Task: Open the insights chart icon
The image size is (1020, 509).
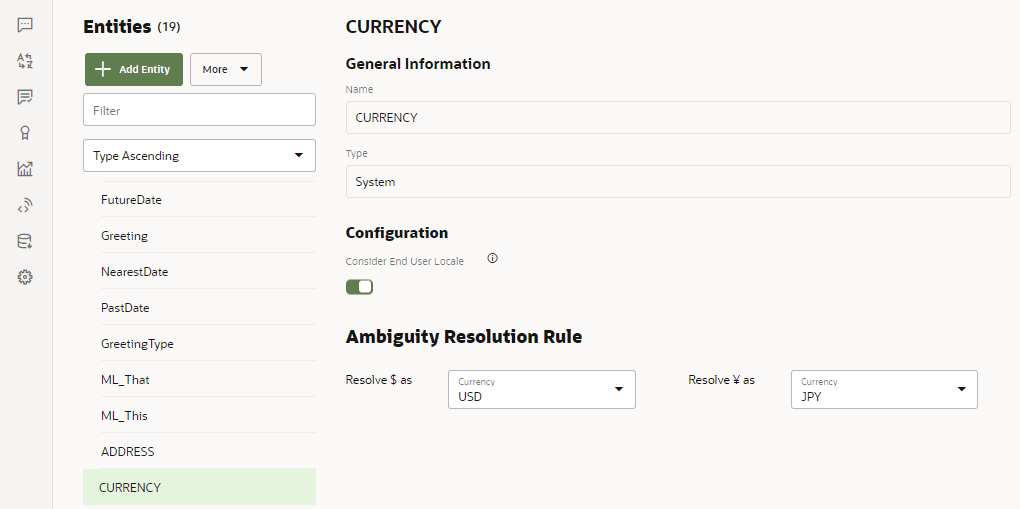Action: click(26, 169)
